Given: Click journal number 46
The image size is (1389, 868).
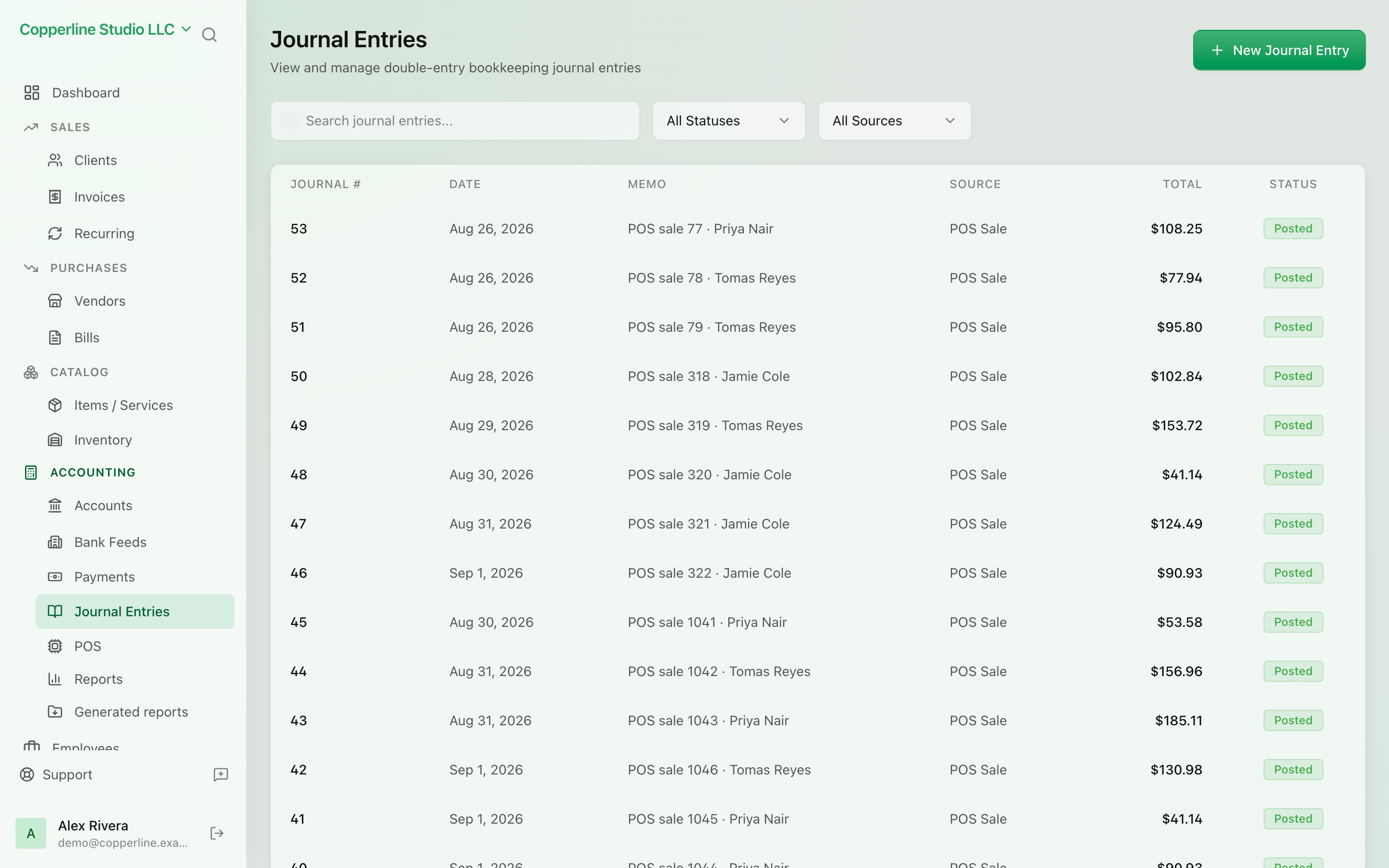Looking at the screenshot, I should pos(299,573).
